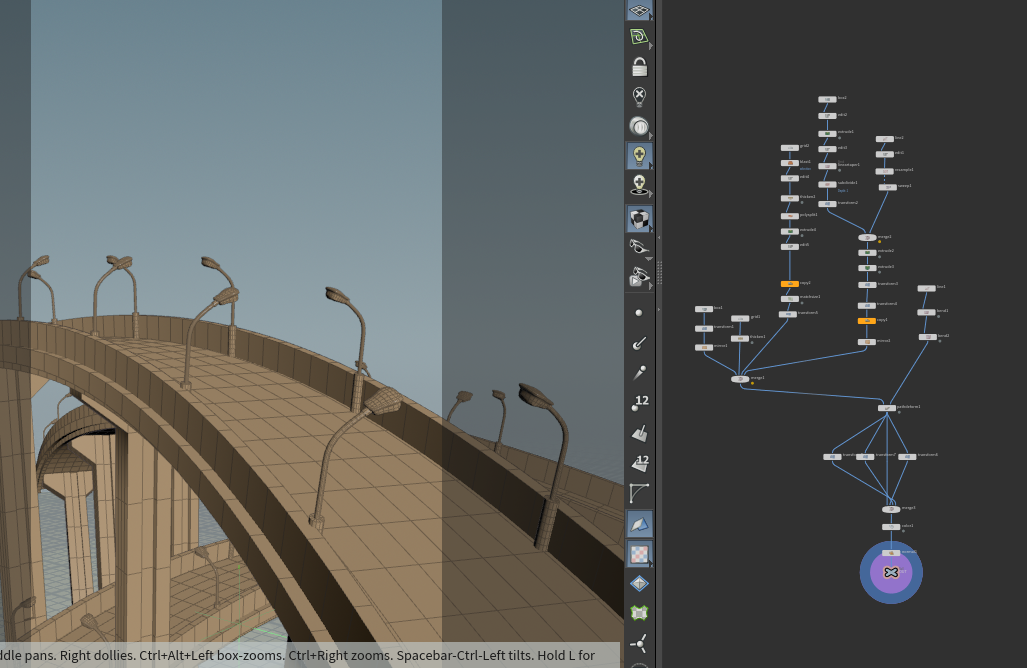This screenshot has width=1027, height=668.
Task: Toggle primitive numbers display icon
Action: point(639,463)
